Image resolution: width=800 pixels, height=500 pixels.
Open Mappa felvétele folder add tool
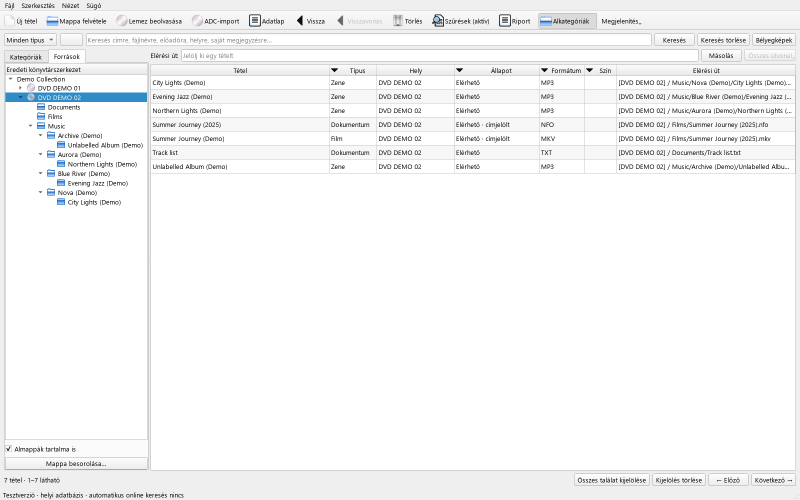(x=52, y=21)
